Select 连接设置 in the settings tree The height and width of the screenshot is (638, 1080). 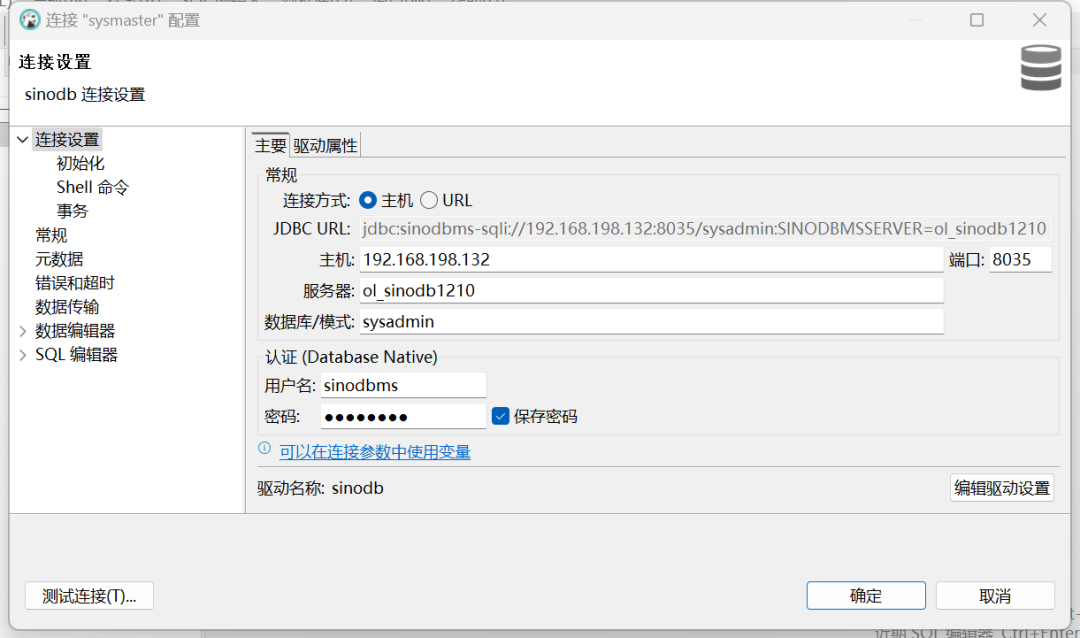[68, 140]
